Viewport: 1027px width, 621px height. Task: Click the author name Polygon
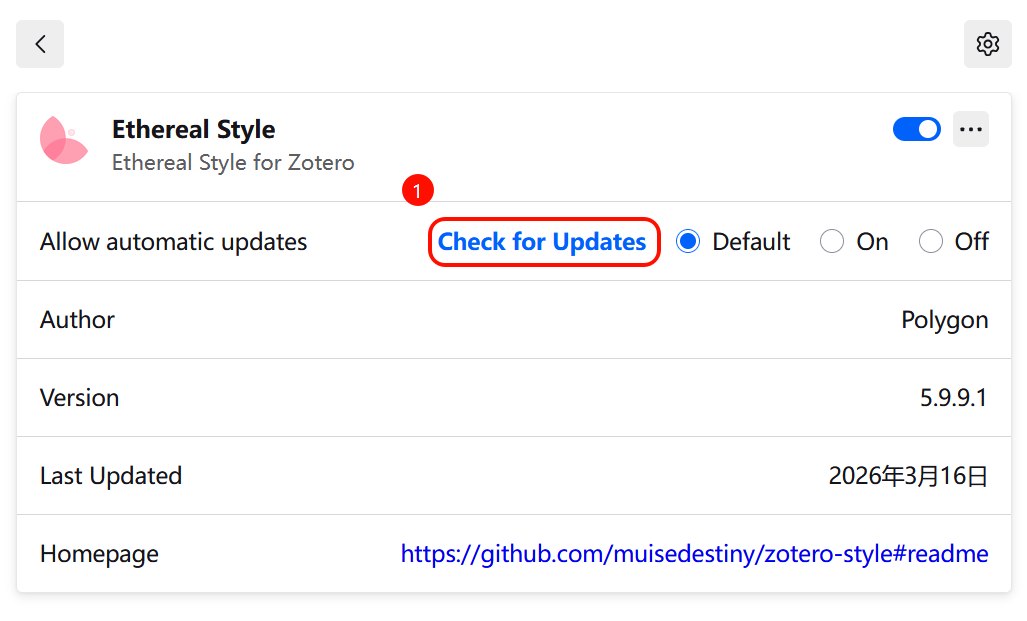coord(944,320)
